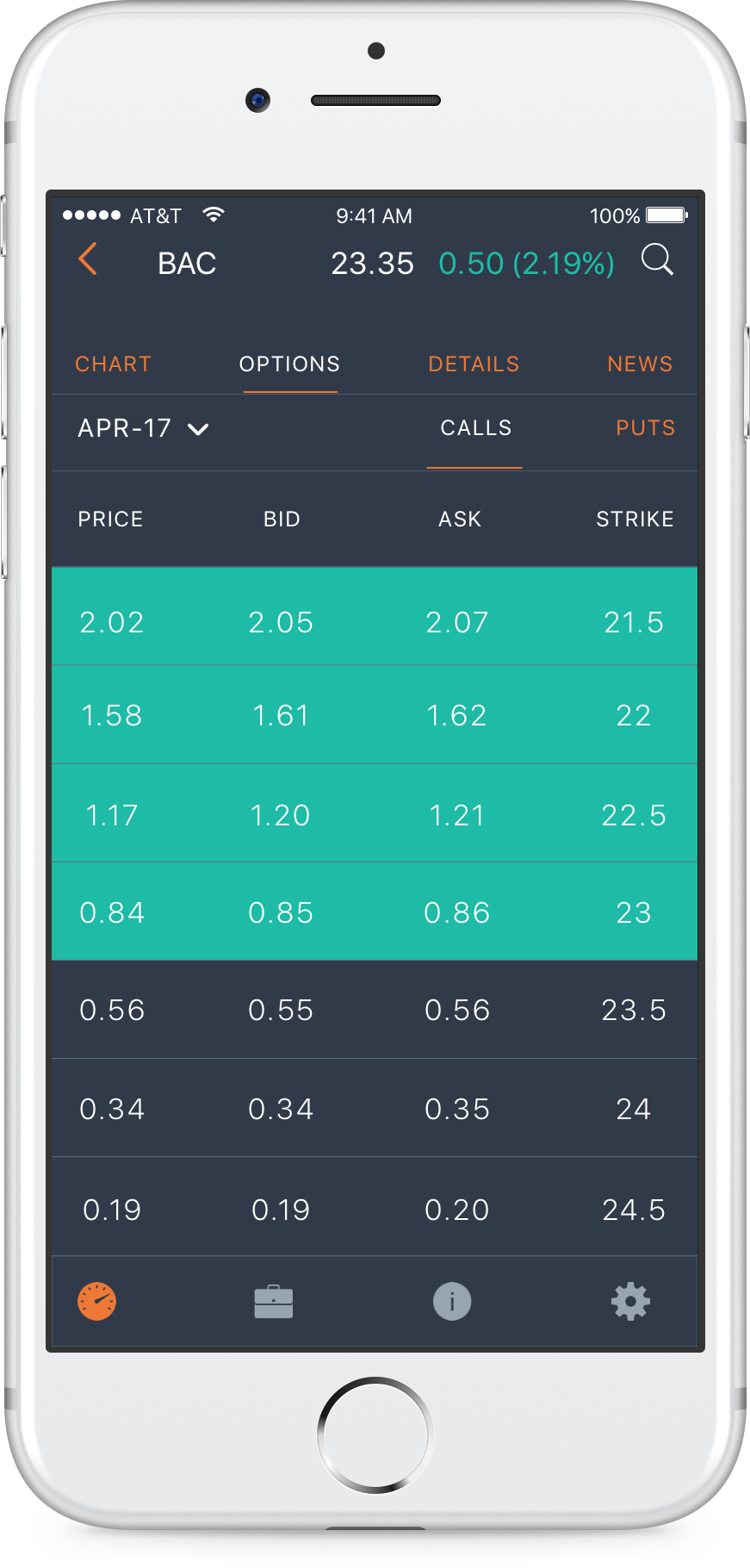Open the orange dashboard gauge icon
This screenshot has height=1568, width=750.
tap(97, 1301)
